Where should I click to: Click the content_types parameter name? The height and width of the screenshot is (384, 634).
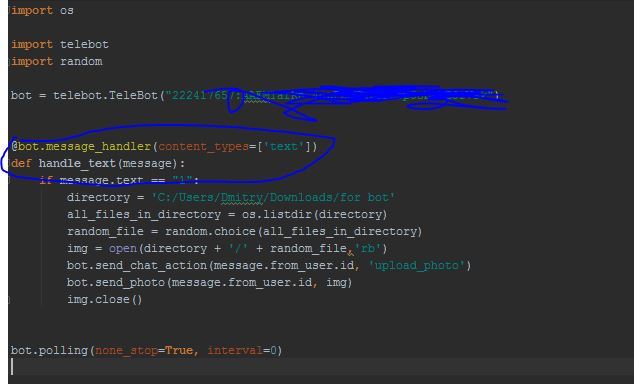(x=203, y=146)
